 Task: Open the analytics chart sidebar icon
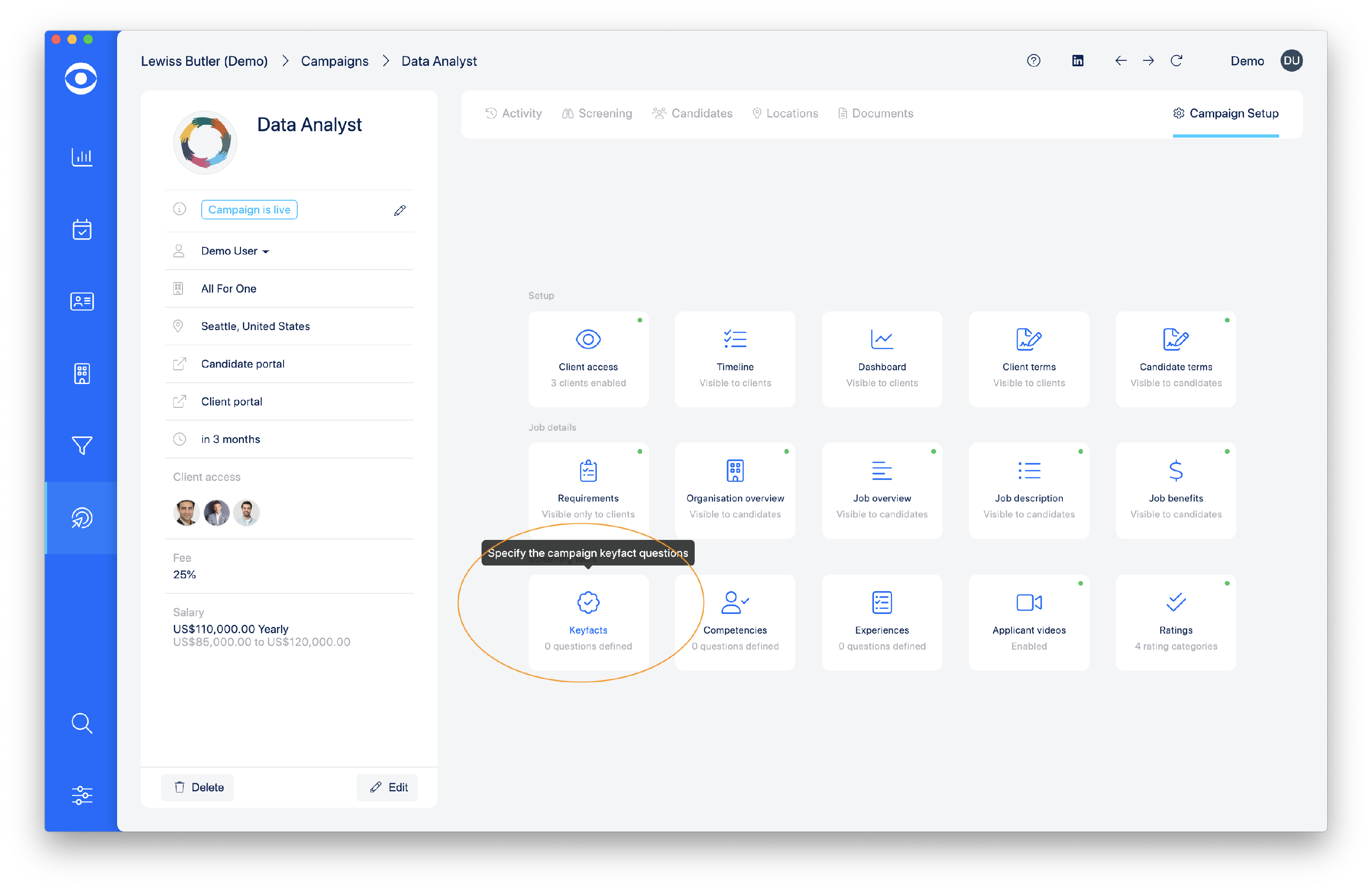[x=81, y=157]
